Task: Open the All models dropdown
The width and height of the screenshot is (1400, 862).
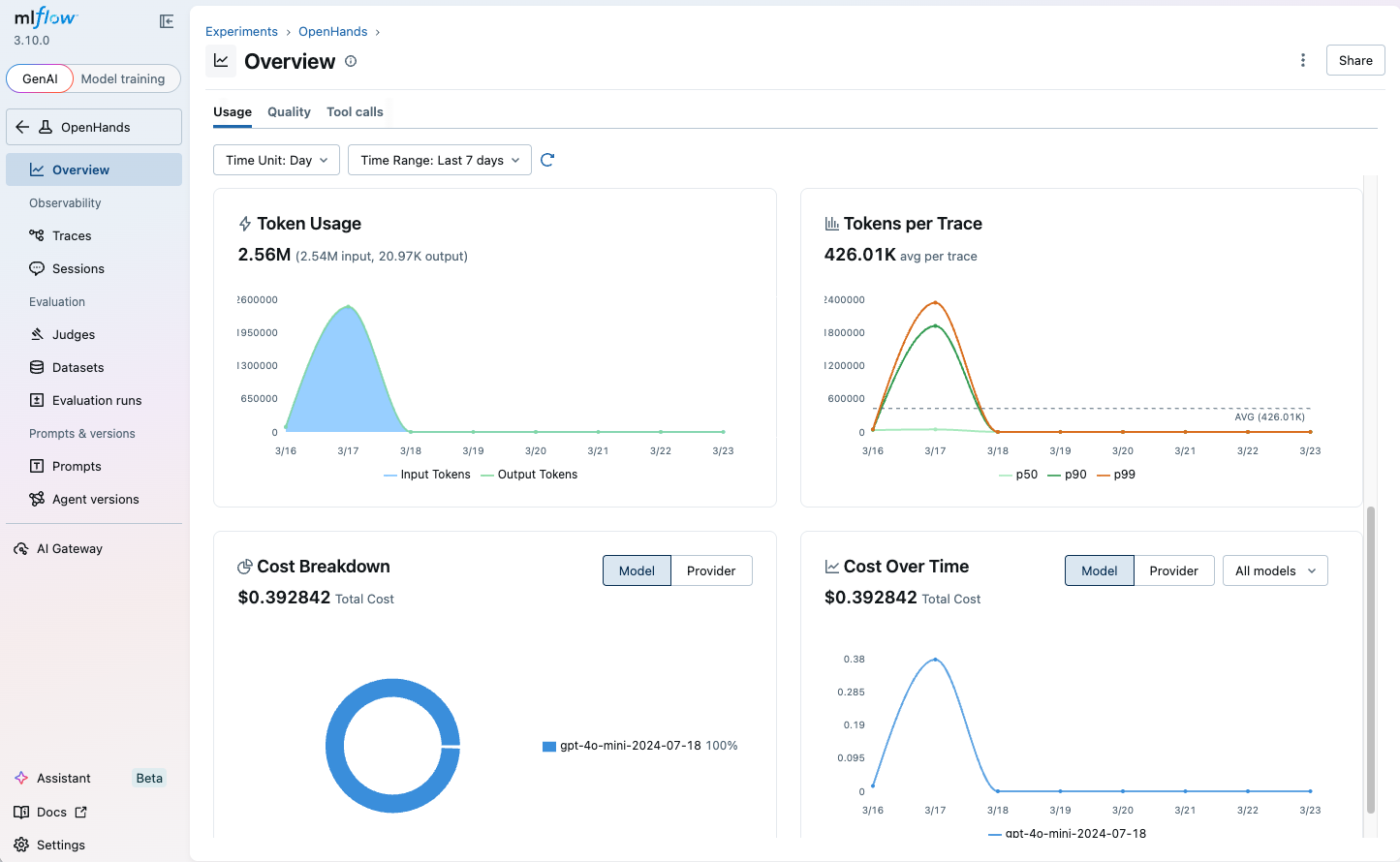Action: 1274,570
